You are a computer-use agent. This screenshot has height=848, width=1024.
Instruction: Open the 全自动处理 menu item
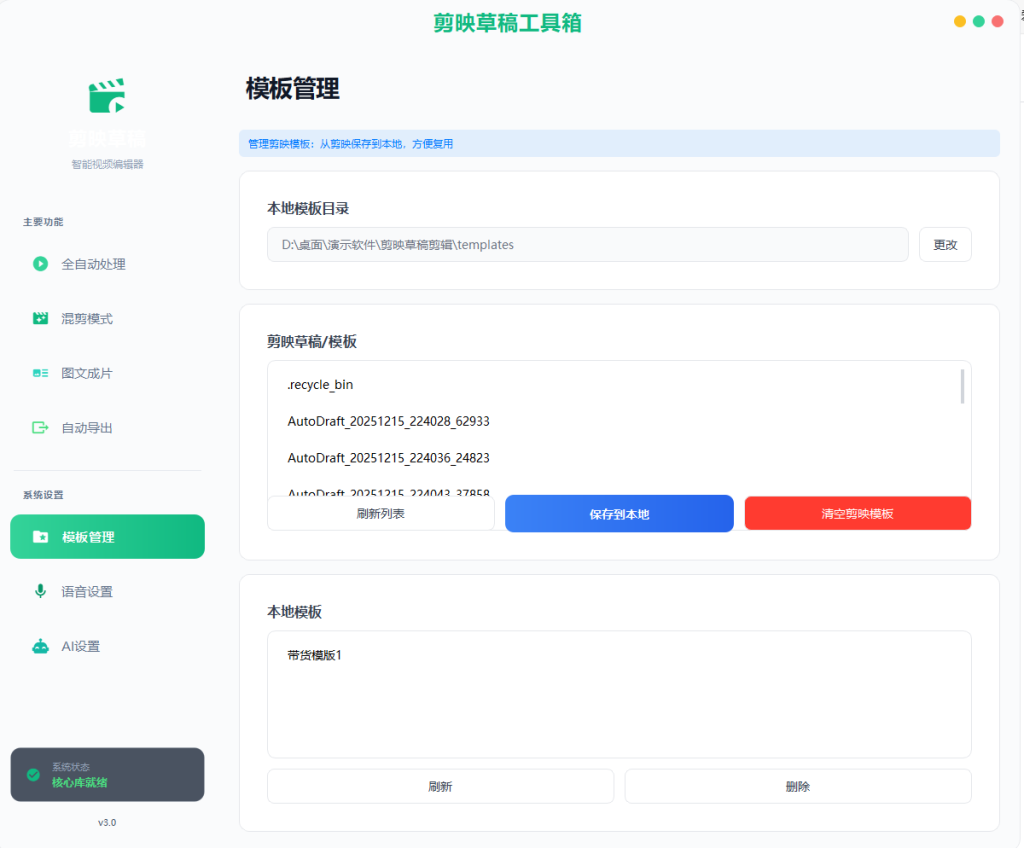click(107, 264)
